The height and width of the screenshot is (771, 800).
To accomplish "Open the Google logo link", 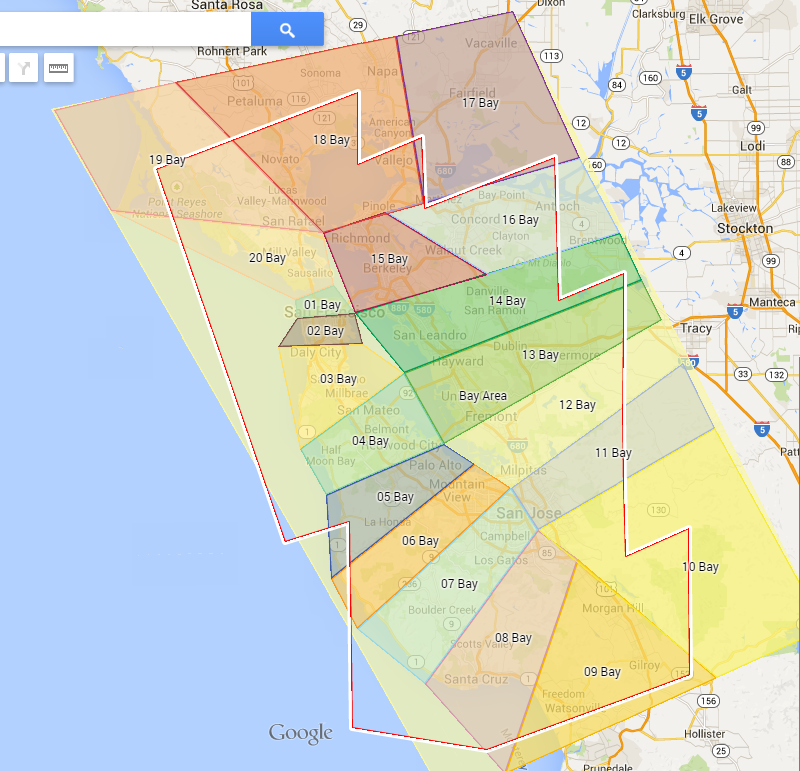I will (x=300, y=733).
